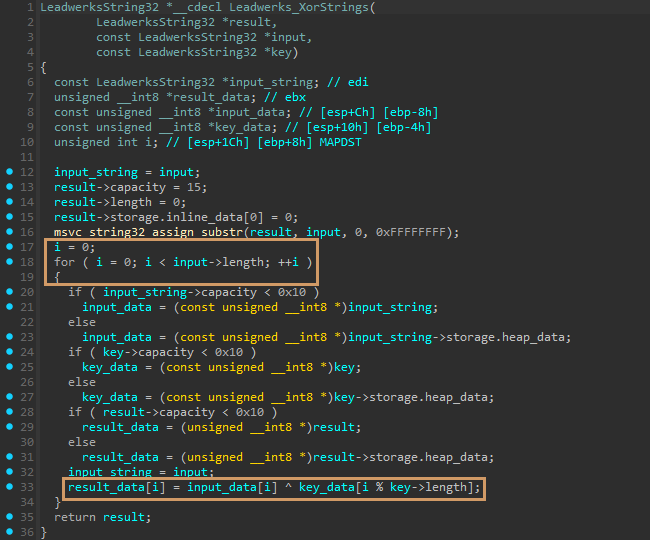Click the blue dot beside line 33
650x540 pixels.
(x=10, y=486)
